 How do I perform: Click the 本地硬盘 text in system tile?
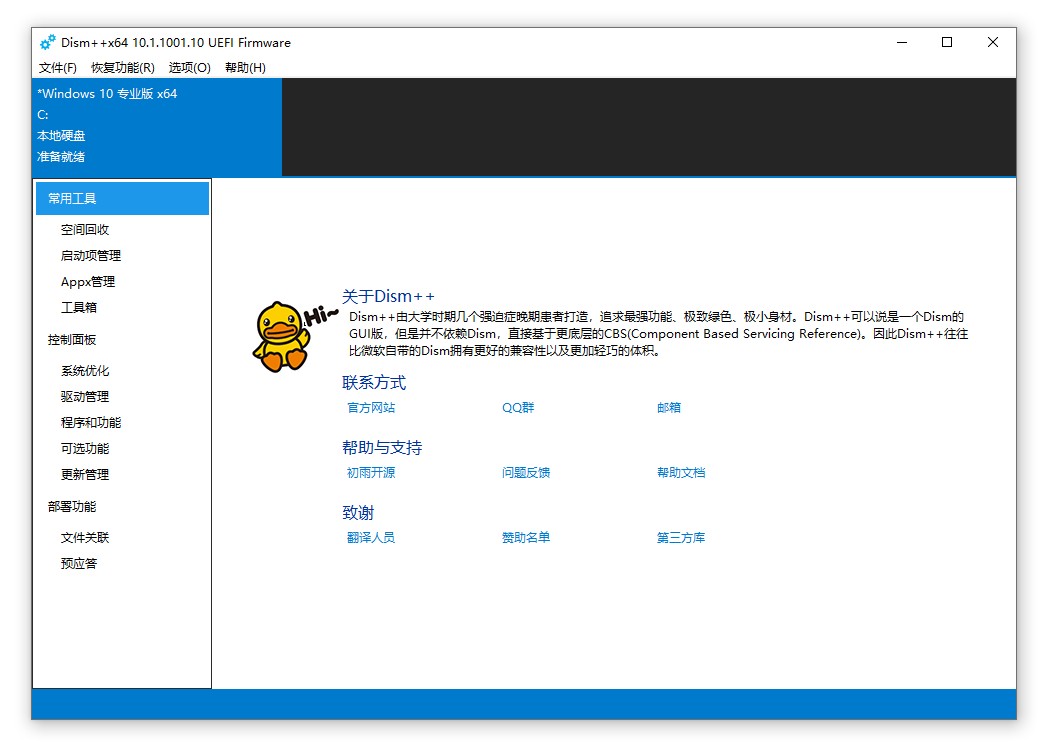pos(61,136)
